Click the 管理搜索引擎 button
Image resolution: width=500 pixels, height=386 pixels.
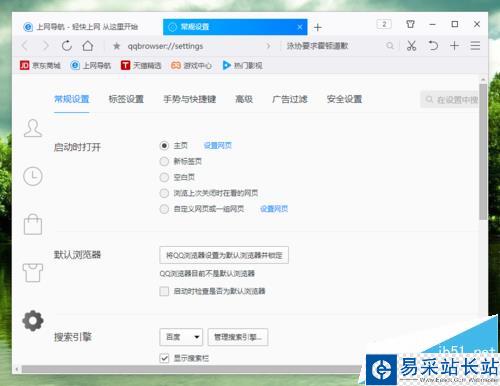point(238,337)
